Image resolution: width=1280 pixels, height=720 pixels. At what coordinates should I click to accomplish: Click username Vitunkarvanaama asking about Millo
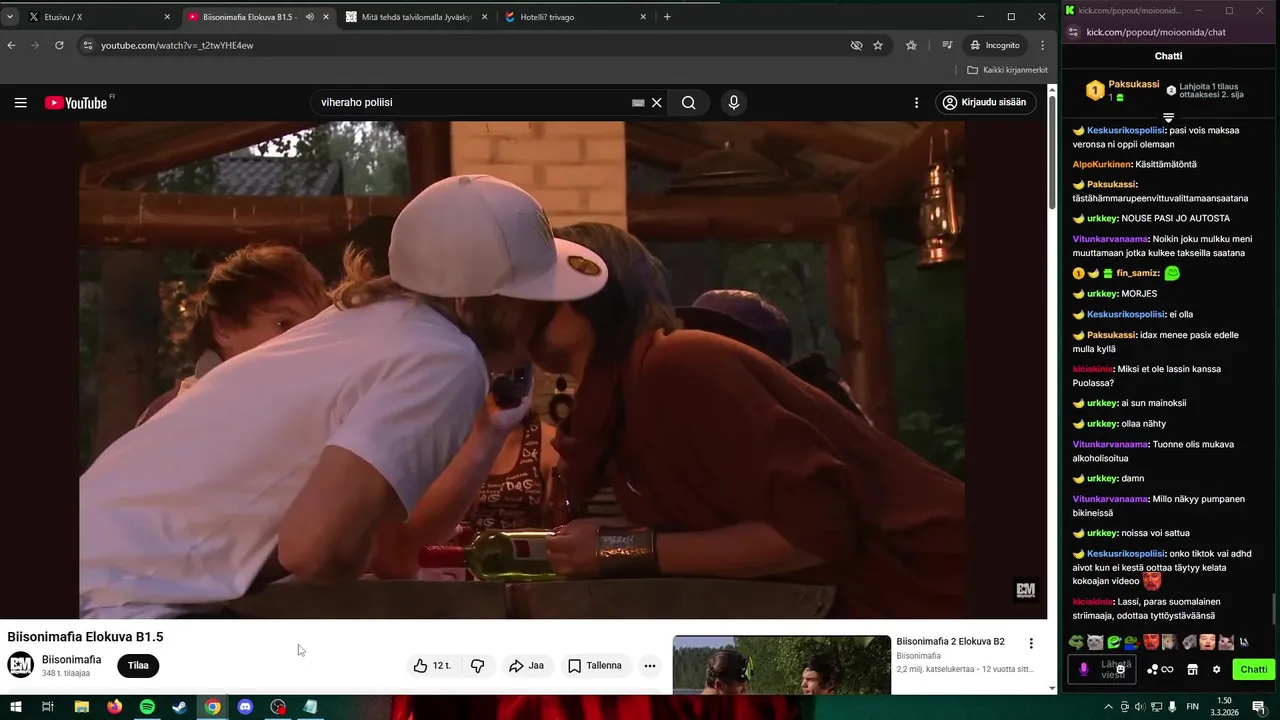(x=1111, y=498)
